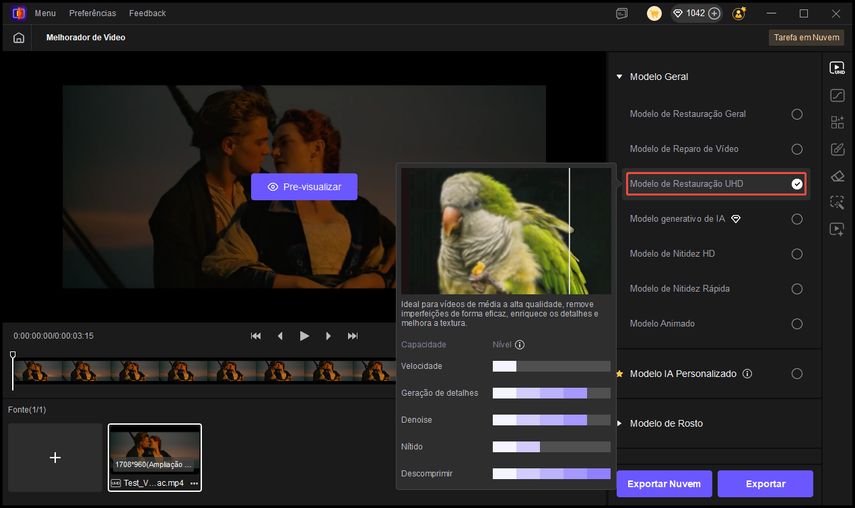The image size is (855, 508).
Task: Click the before/after divider on parrot preview
Action: coord(569,231)
